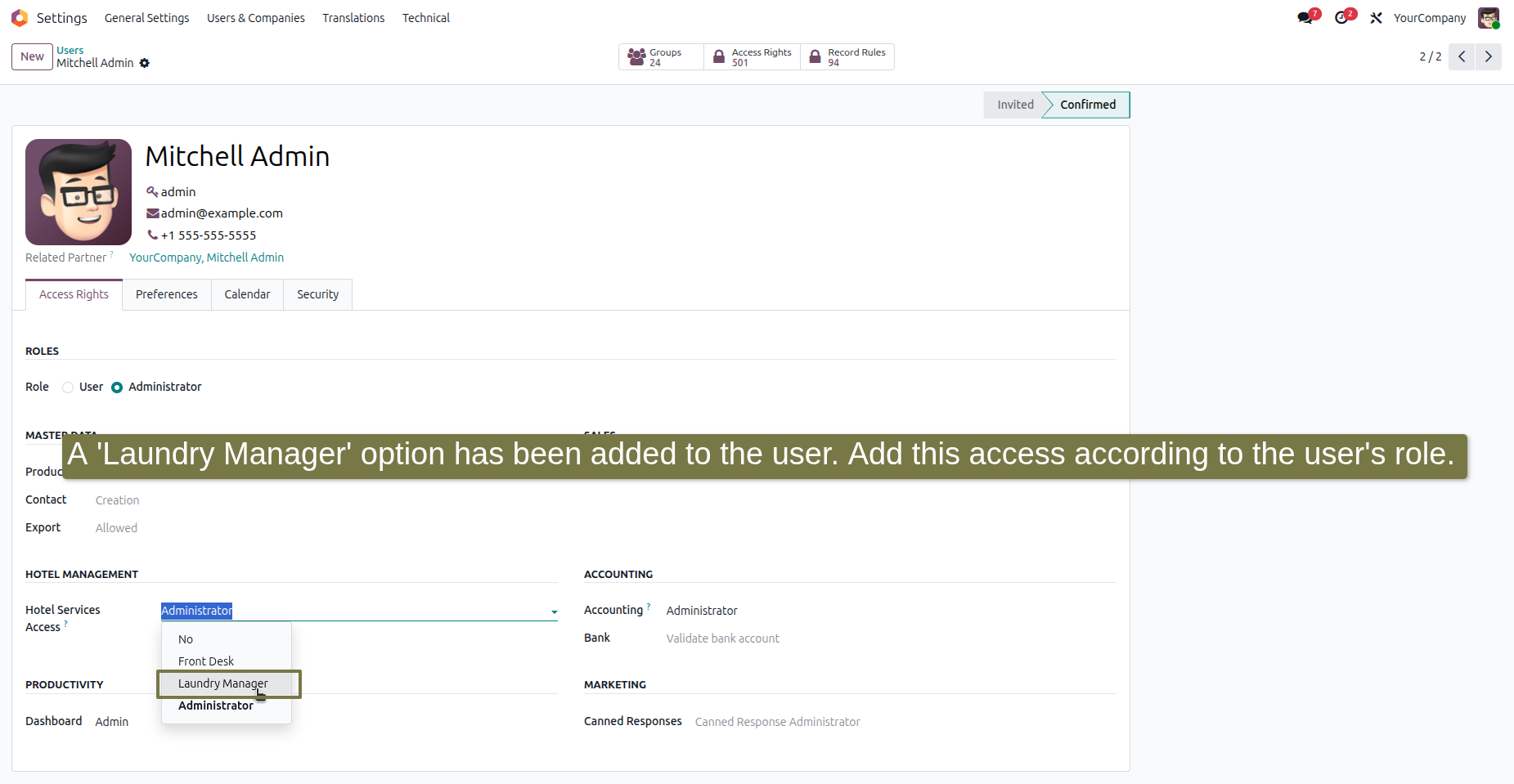Edit the admin login field
This screenshot has height=784, width=1514.
(x=178, y=192)
